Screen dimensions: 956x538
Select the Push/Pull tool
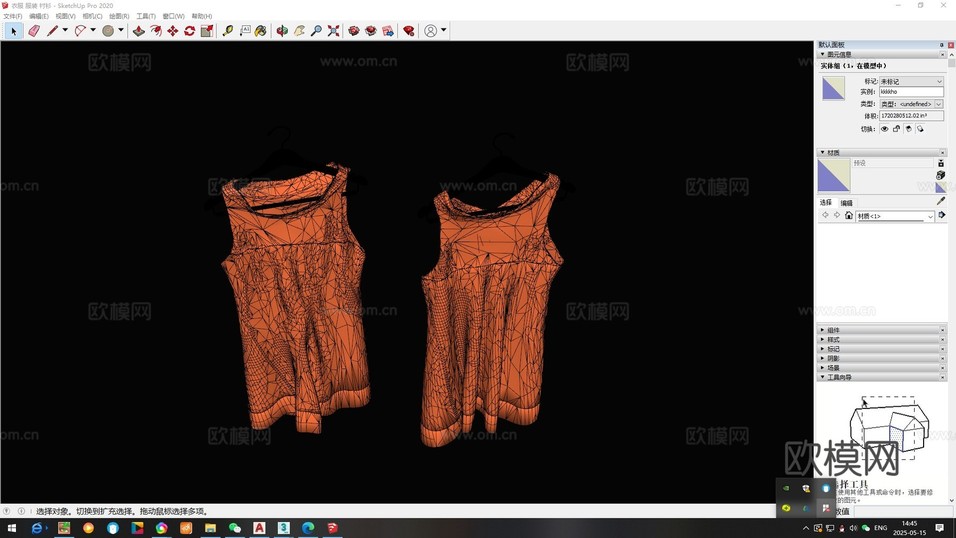[139, 30]
